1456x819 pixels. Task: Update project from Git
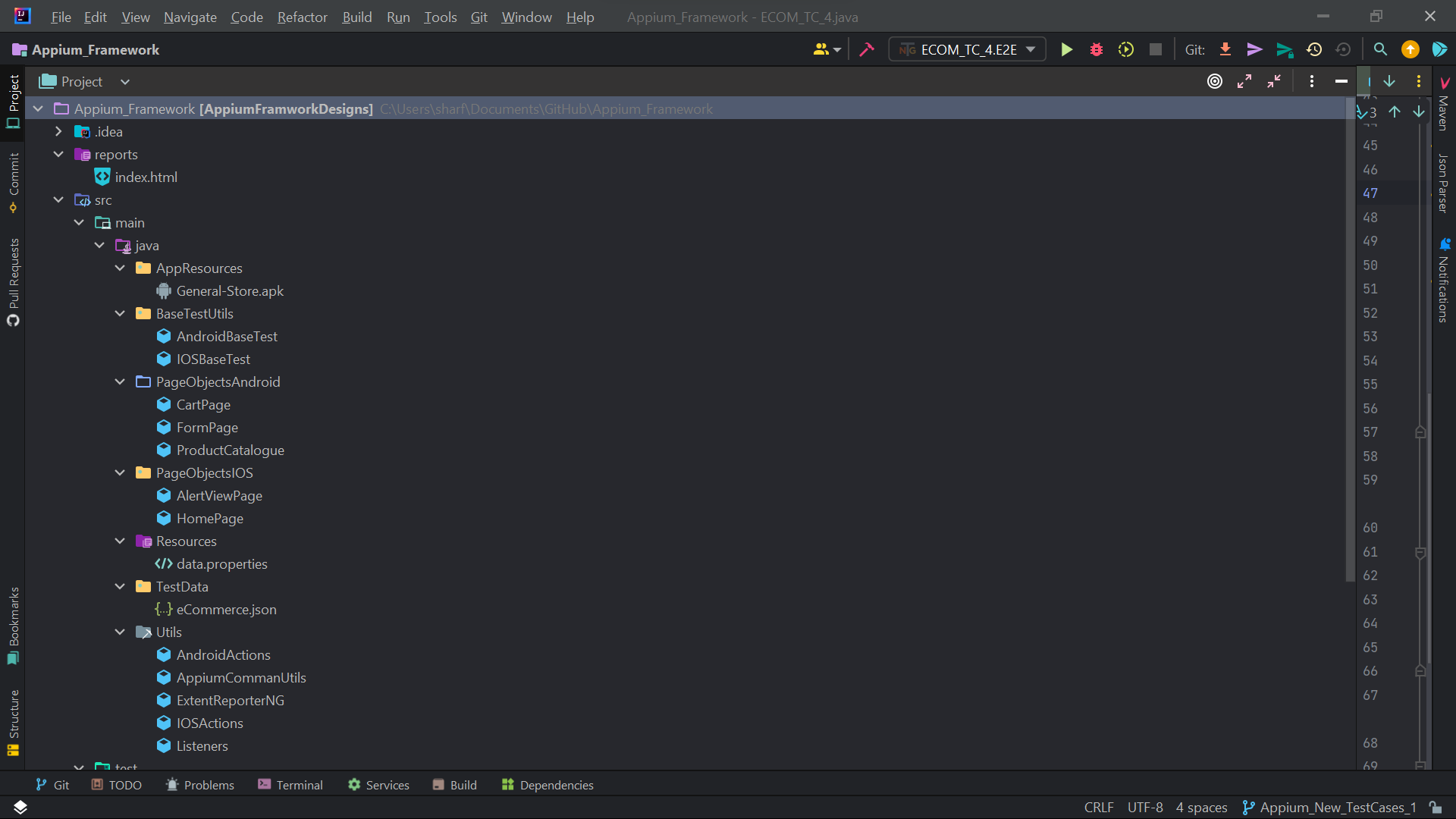[x=1225, y=49]
